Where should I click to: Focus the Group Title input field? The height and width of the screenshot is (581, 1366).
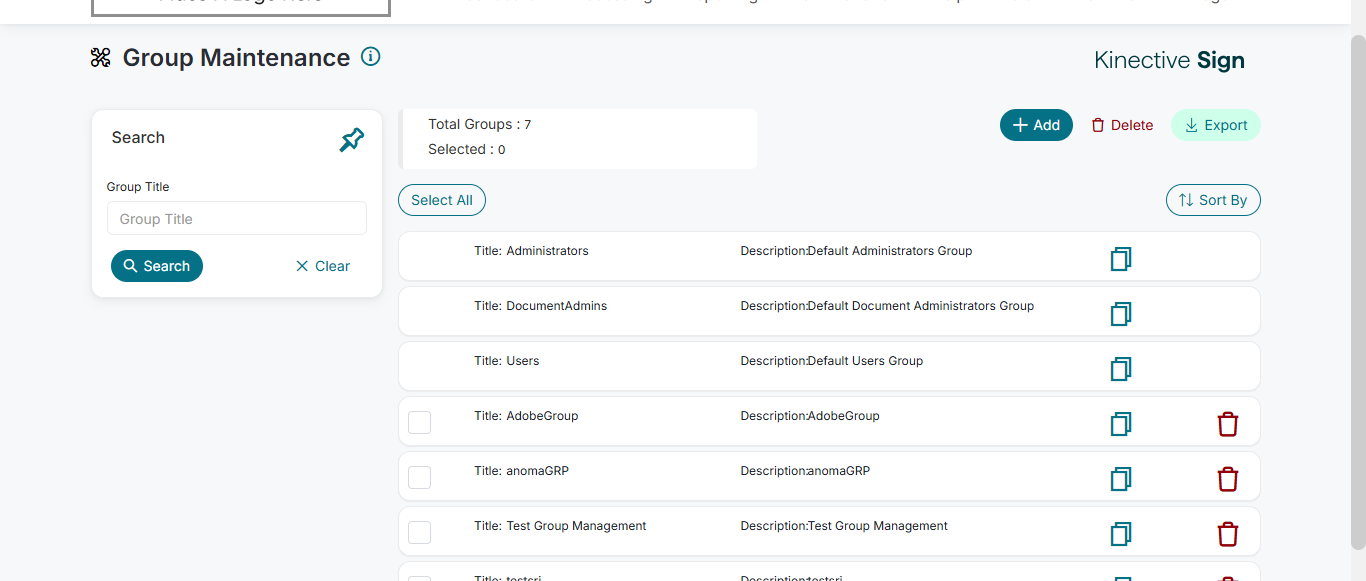(236, 219)
